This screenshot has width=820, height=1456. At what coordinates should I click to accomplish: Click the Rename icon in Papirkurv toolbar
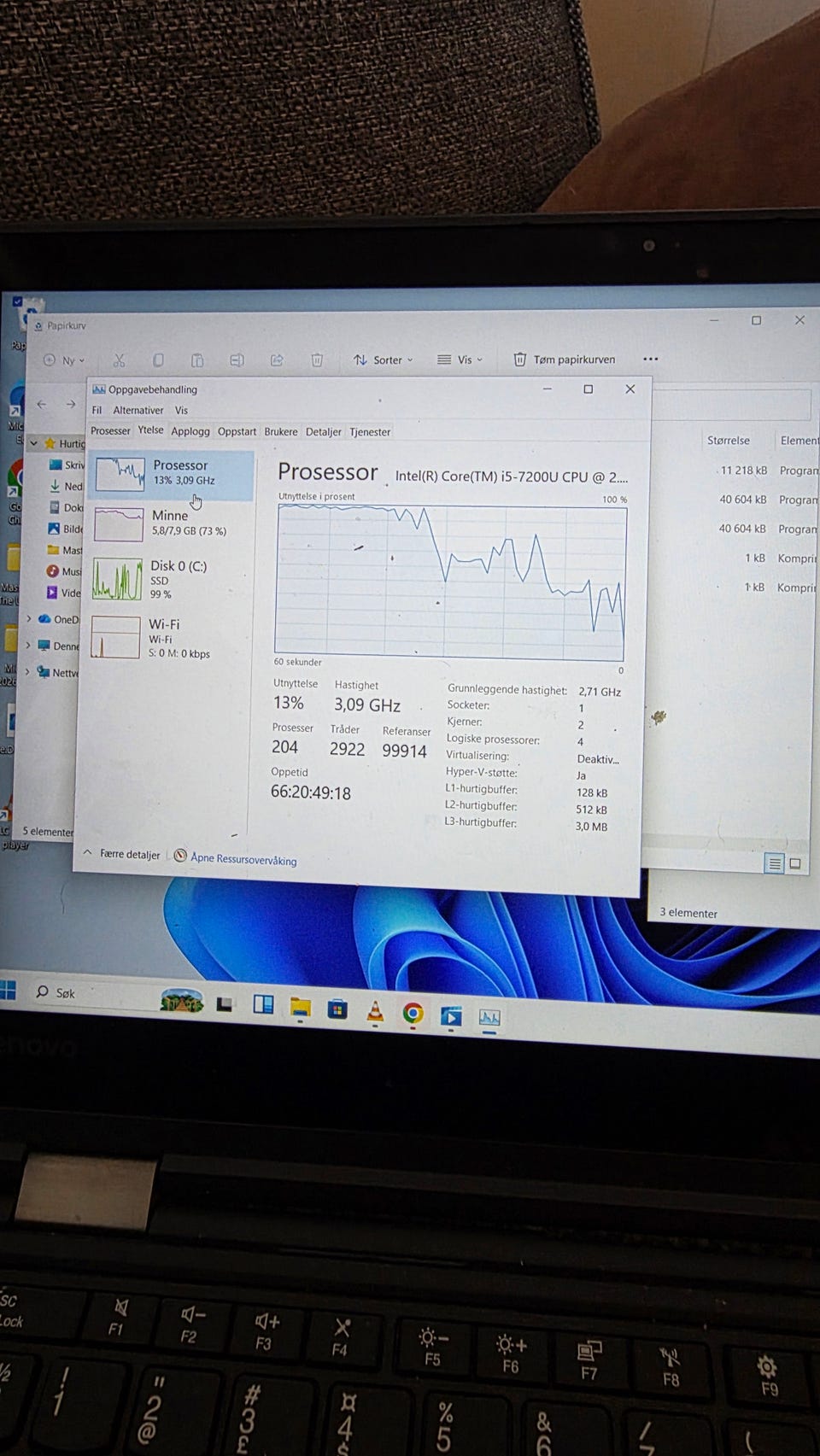click(x=237, y=360)
